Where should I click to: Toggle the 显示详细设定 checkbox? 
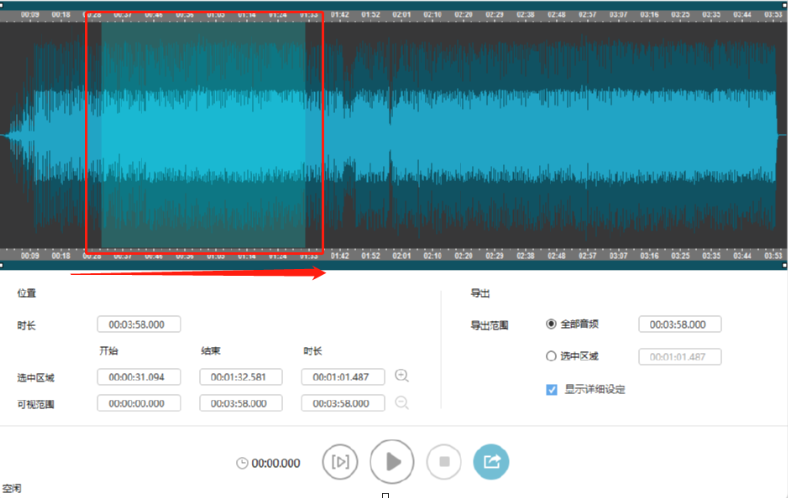pos(552,389)
